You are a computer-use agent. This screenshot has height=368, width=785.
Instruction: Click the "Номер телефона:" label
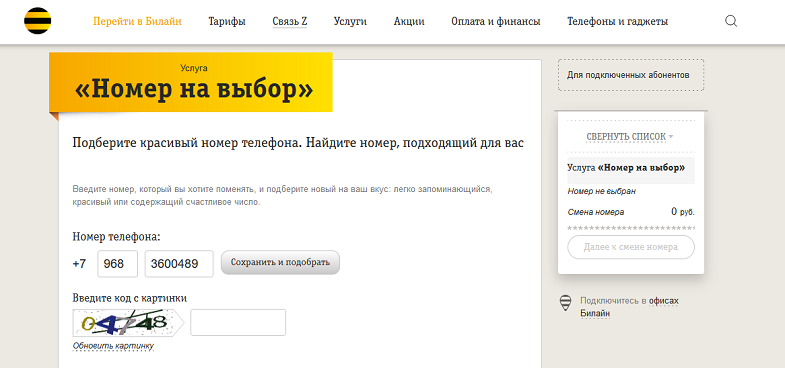tap(116, 237)
